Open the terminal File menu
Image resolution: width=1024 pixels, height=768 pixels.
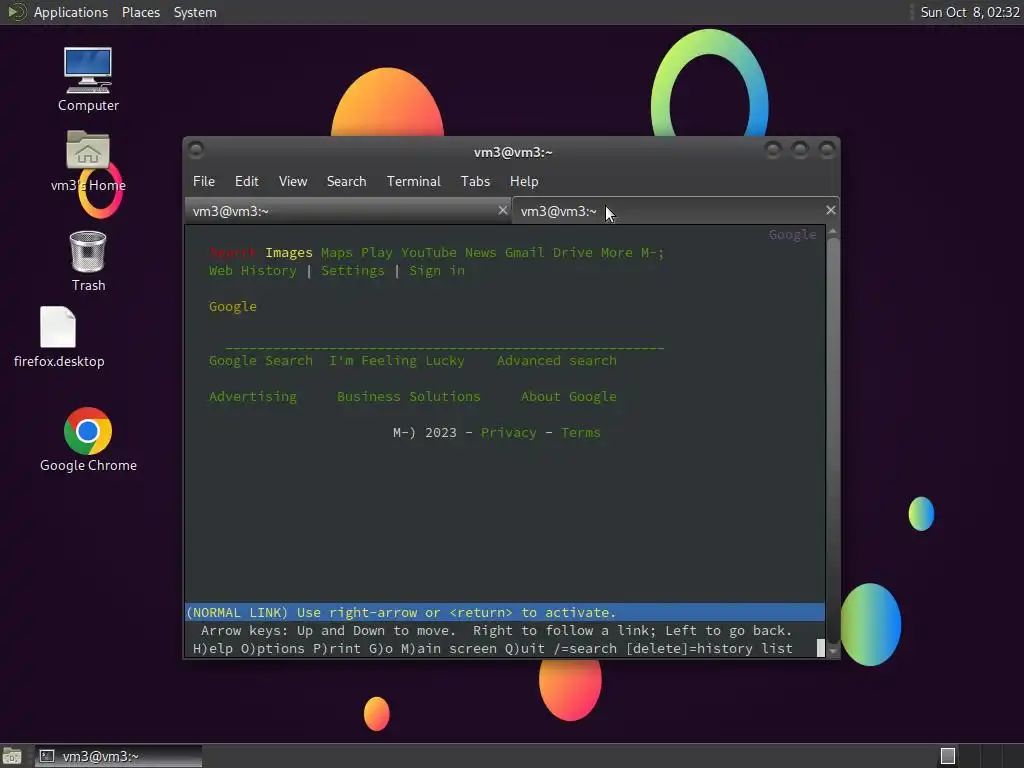204,182
